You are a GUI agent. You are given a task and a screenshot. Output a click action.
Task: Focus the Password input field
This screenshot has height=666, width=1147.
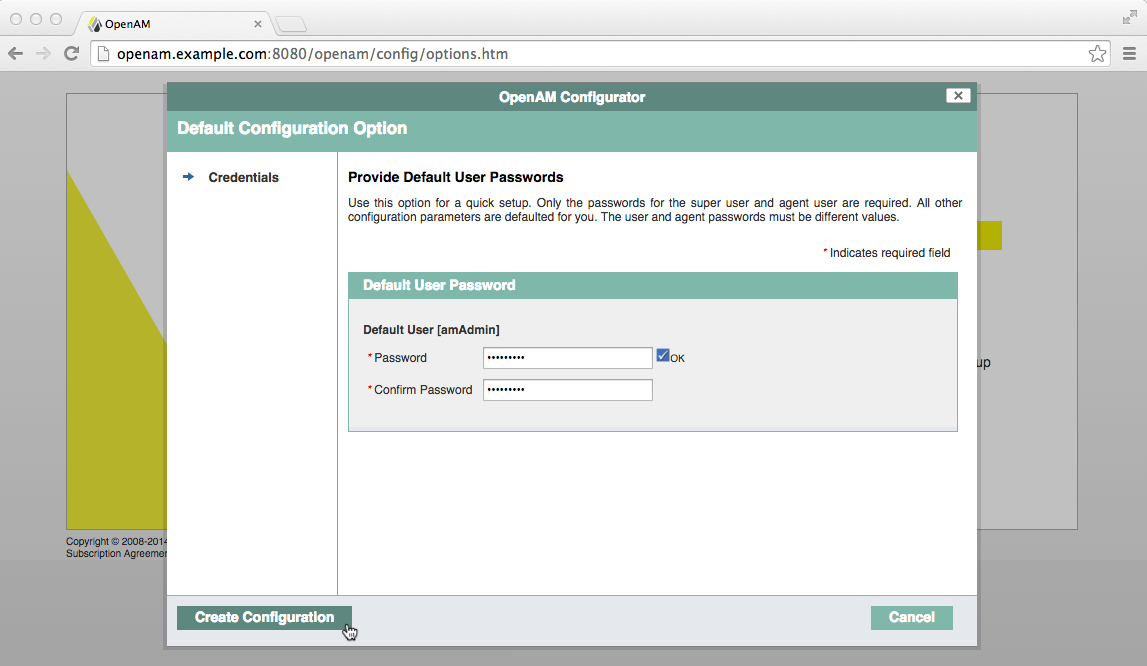tap(568, 358)
